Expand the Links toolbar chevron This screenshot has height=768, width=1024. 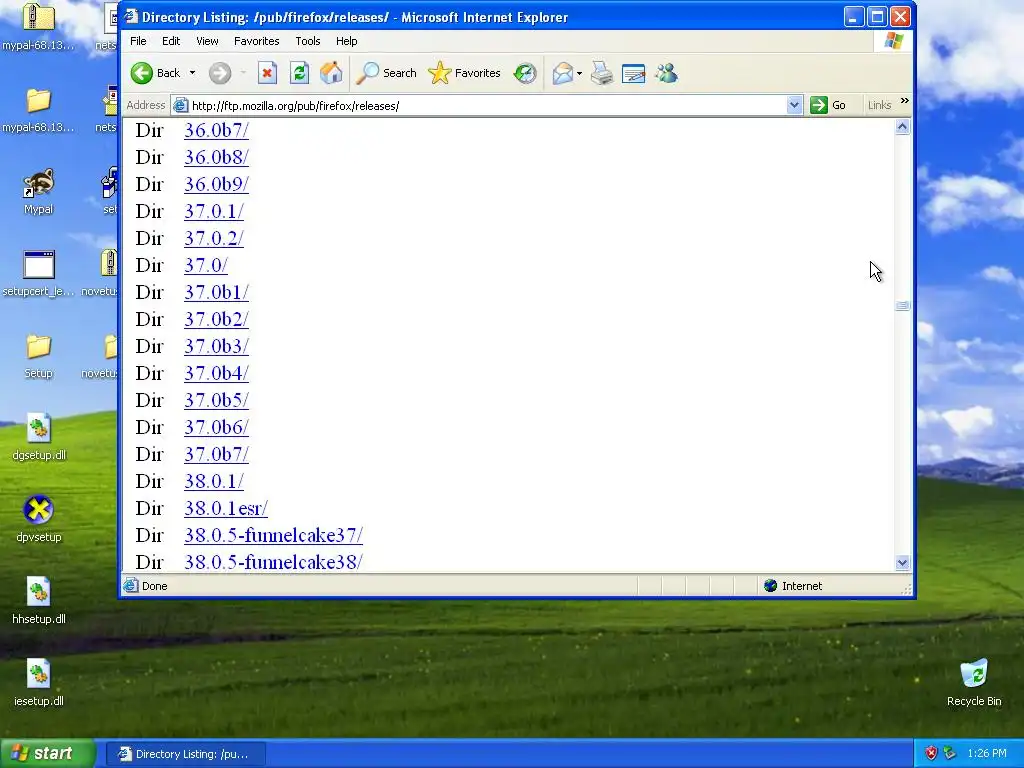pyautogui.click(x=904, y=101)
